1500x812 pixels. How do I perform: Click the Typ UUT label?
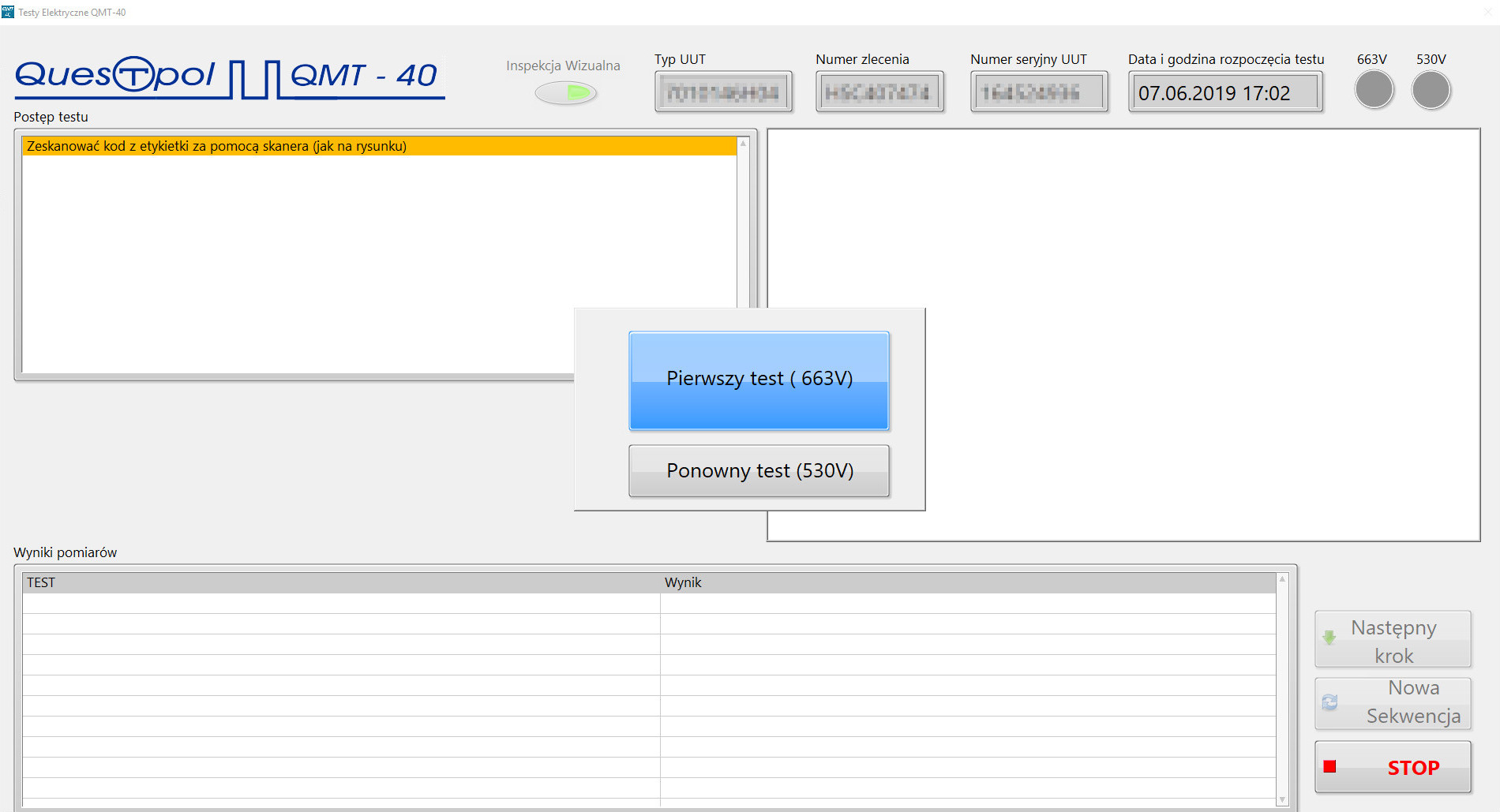coord(680,59)
